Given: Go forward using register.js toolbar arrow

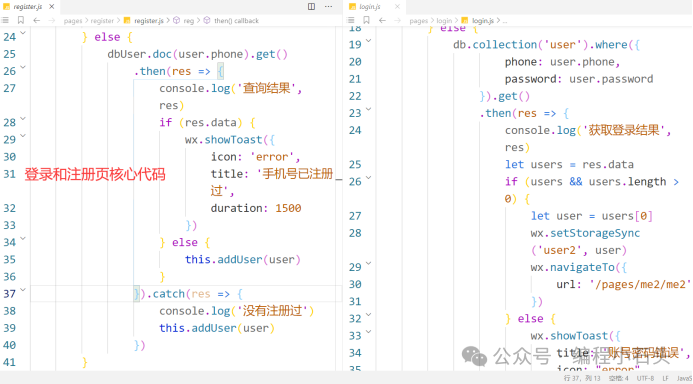Looking at the screenshot, I should click(52, 20).
